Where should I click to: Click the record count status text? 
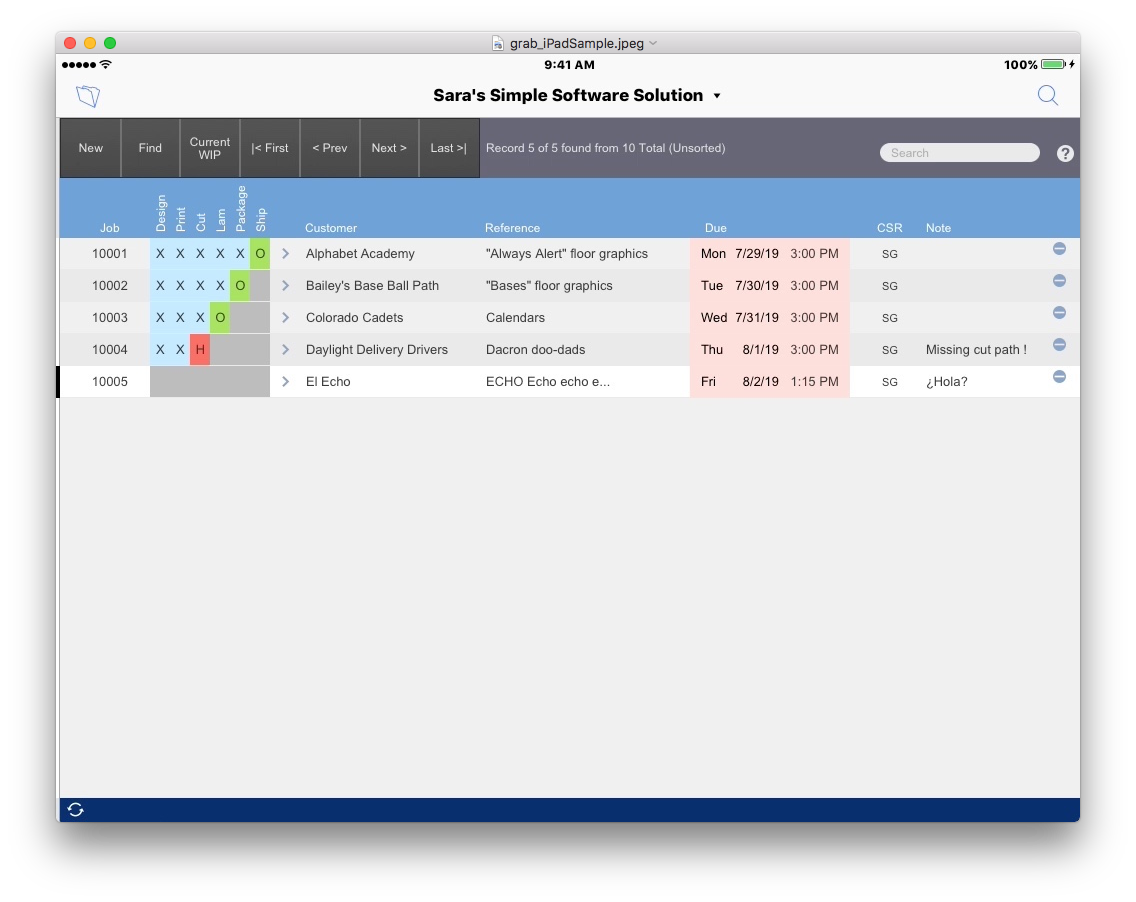605,148
